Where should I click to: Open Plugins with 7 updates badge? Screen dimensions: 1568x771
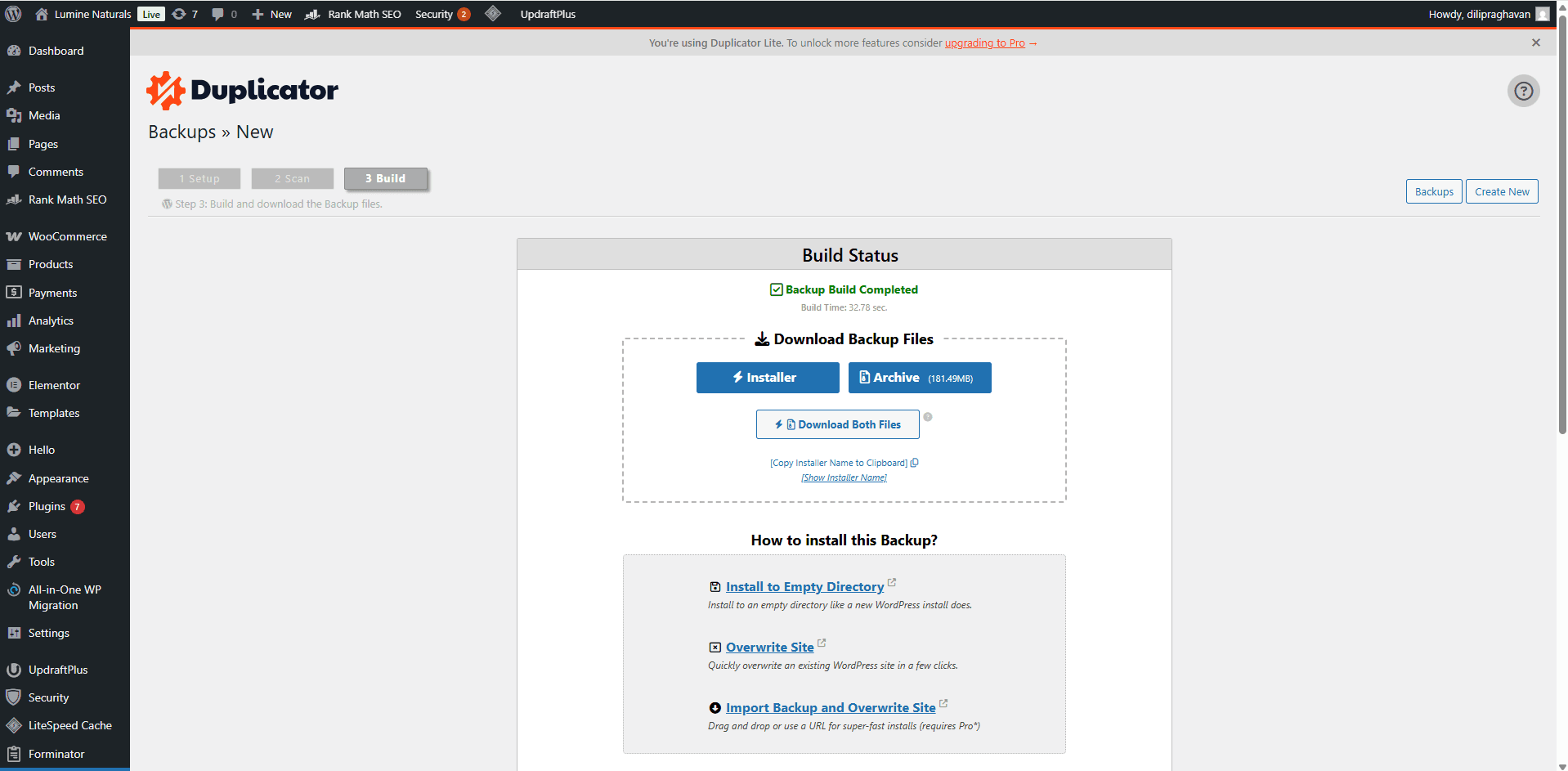65,506
